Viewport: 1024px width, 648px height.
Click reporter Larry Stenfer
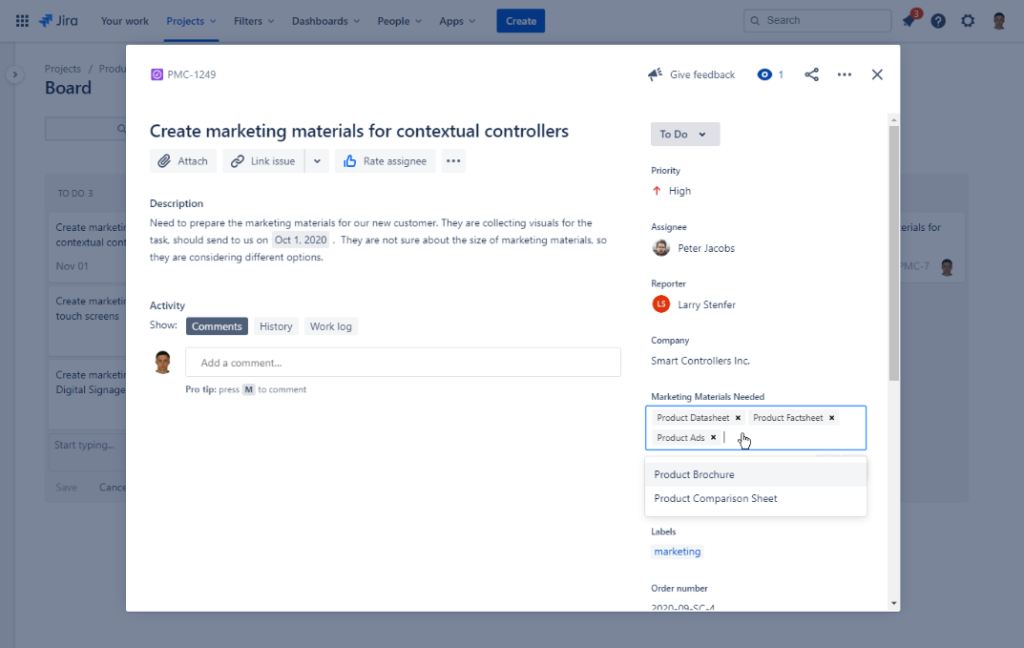(x=707, y=304)
